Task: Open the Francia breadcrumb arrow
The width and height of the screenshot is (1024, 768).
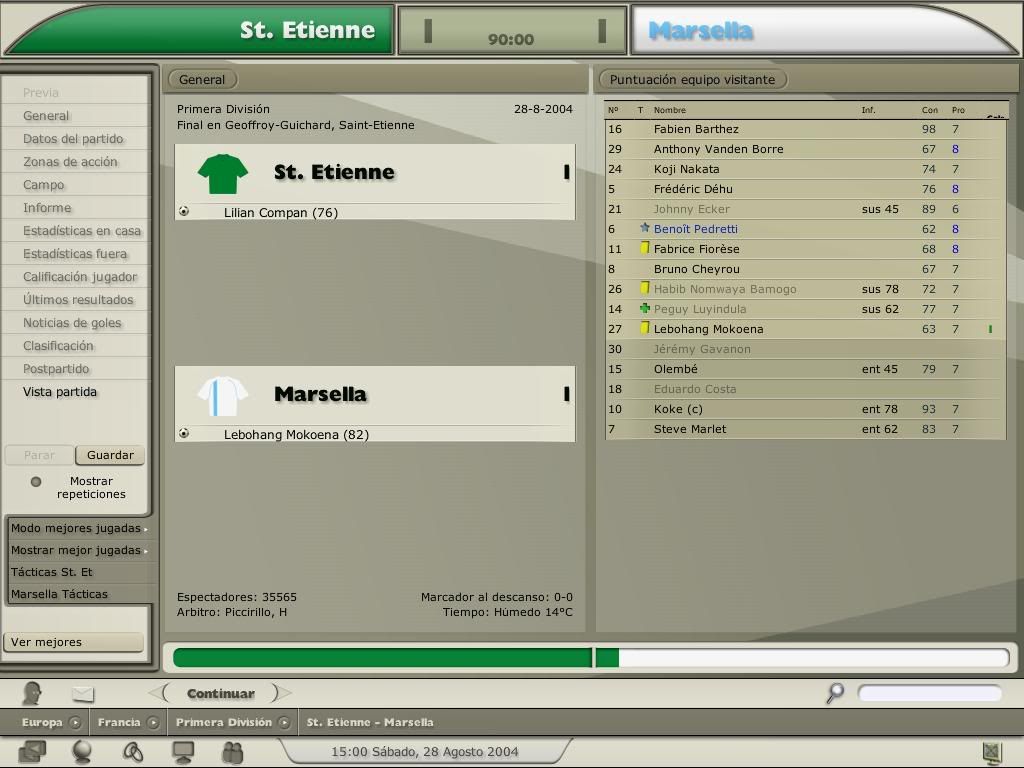Action: tap(153, 722)
